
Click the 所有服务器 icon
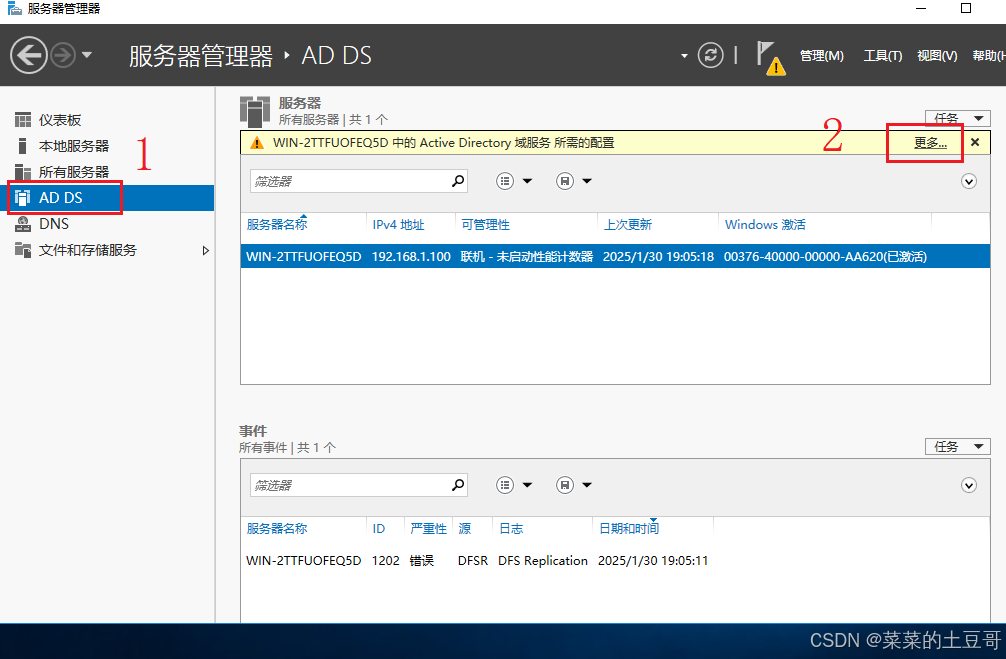23,171
